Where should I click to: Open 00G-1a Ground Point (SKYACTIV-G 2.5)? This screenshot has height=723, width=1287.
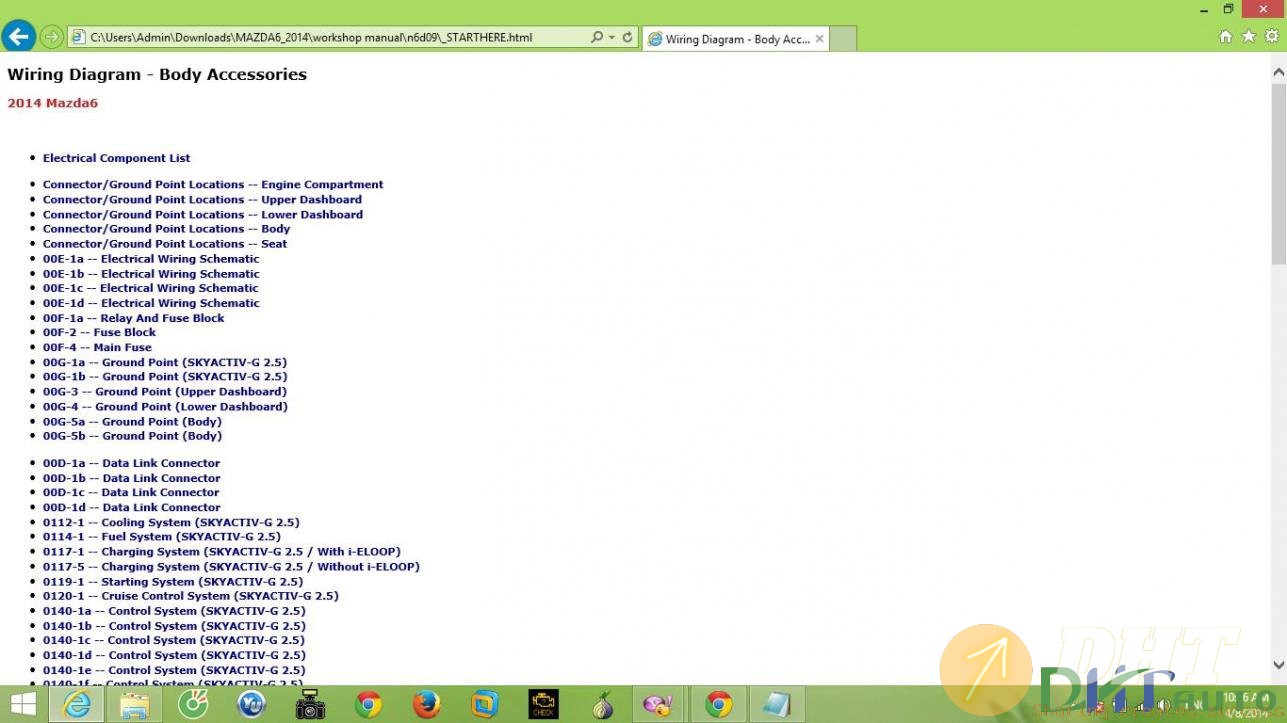165,362
